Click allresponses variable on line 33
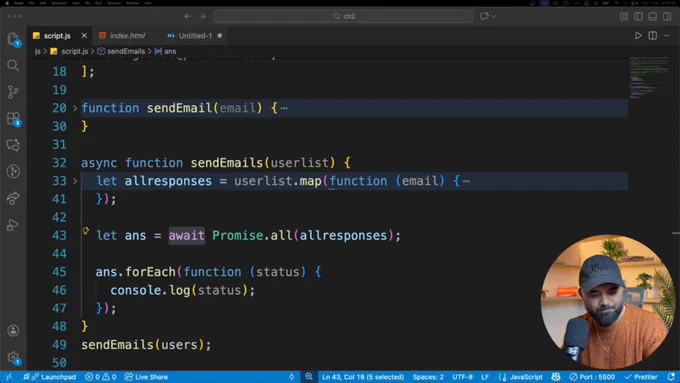 point(168,181)
